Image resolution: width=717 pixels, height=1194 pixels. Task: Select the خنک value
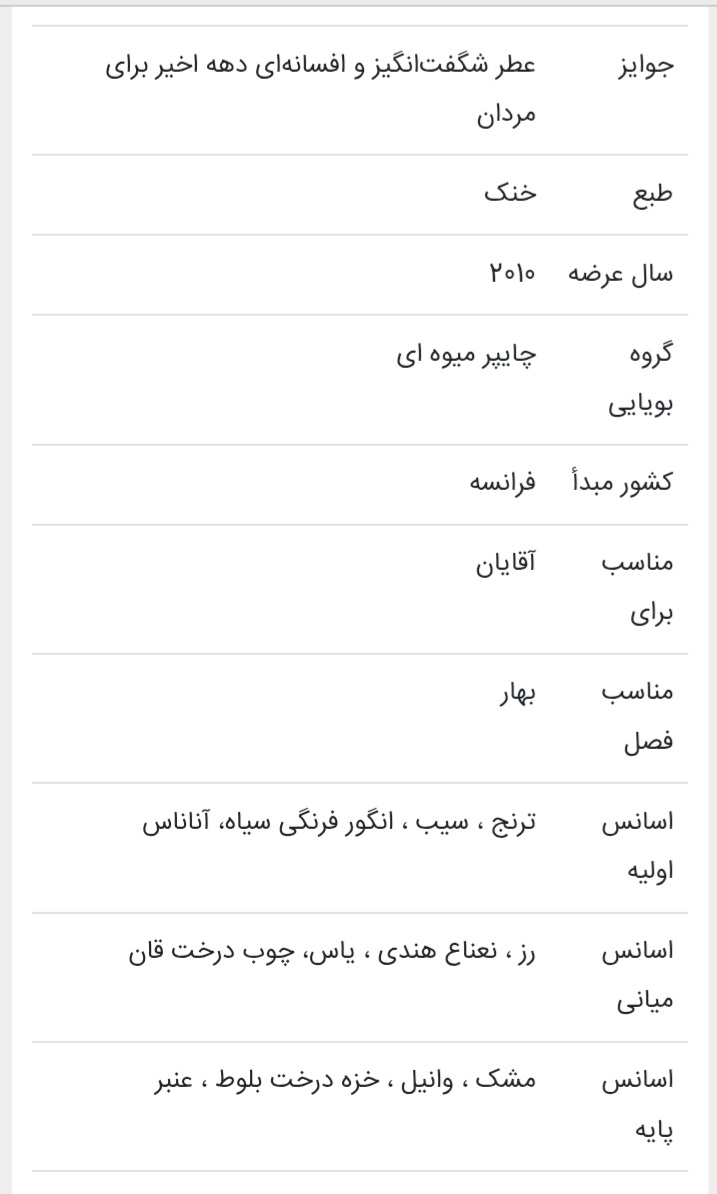click(x=511, y=195)
